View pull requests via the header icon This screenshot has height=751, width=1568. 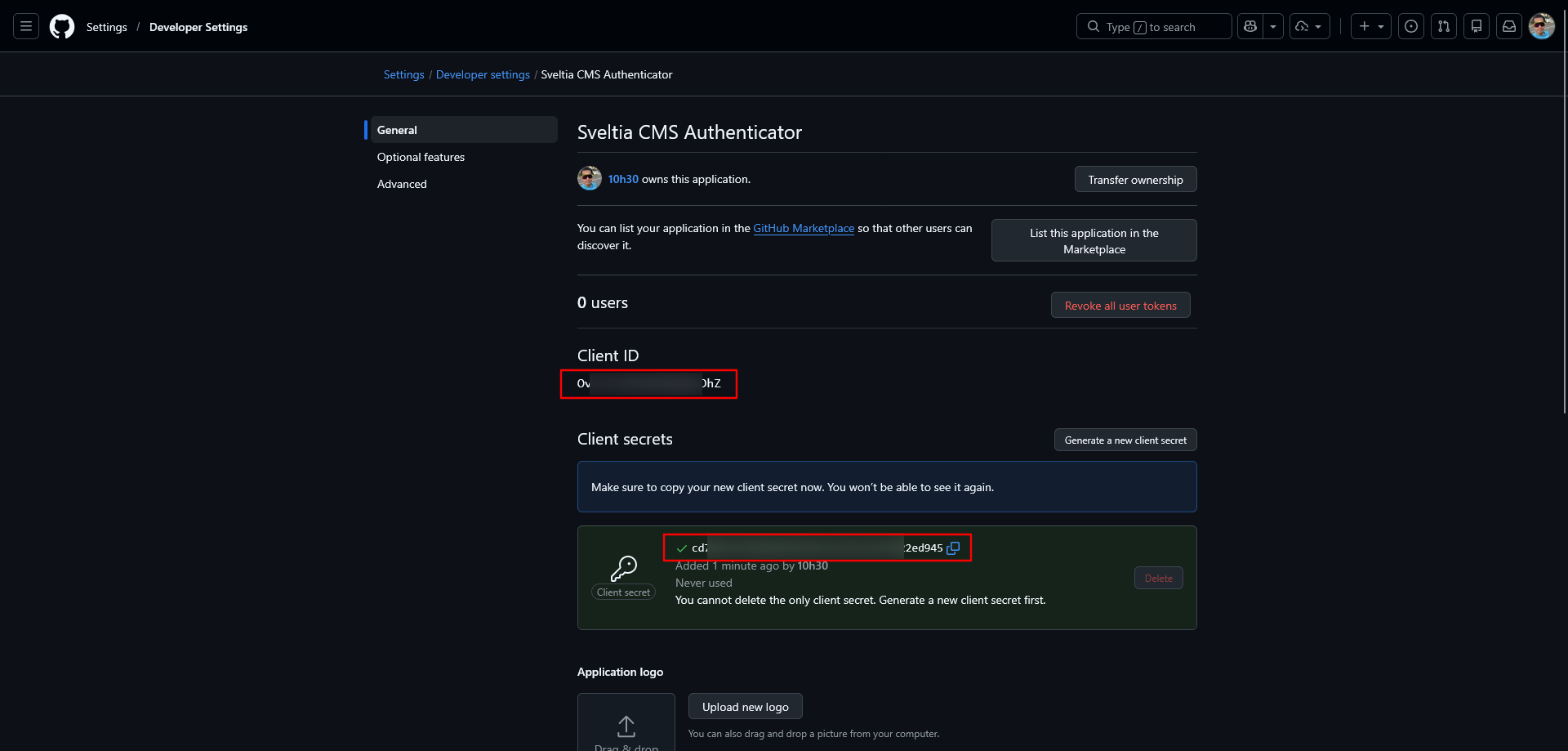pos(1444,27)
